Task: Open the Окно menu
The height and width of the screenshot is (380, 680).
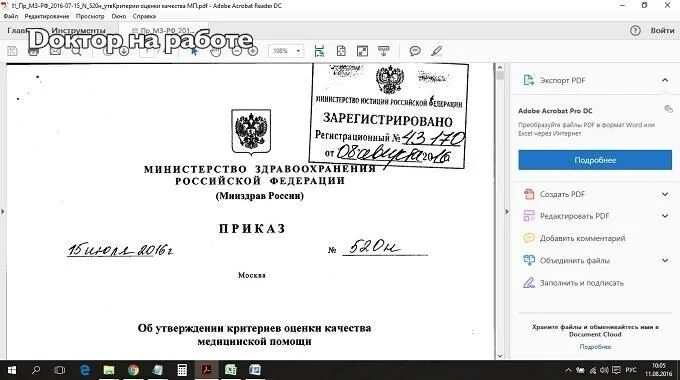Action: tap(118, 16)
